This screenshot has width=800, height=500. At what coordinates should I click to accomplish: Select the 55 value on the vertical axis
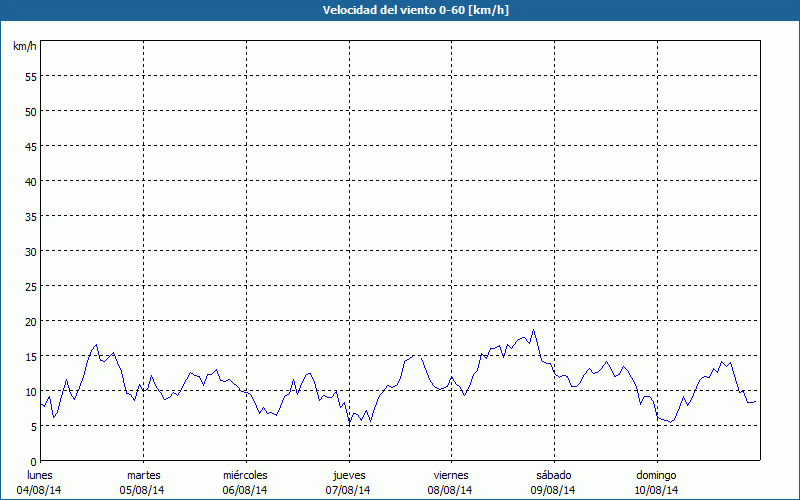(30, 76)
